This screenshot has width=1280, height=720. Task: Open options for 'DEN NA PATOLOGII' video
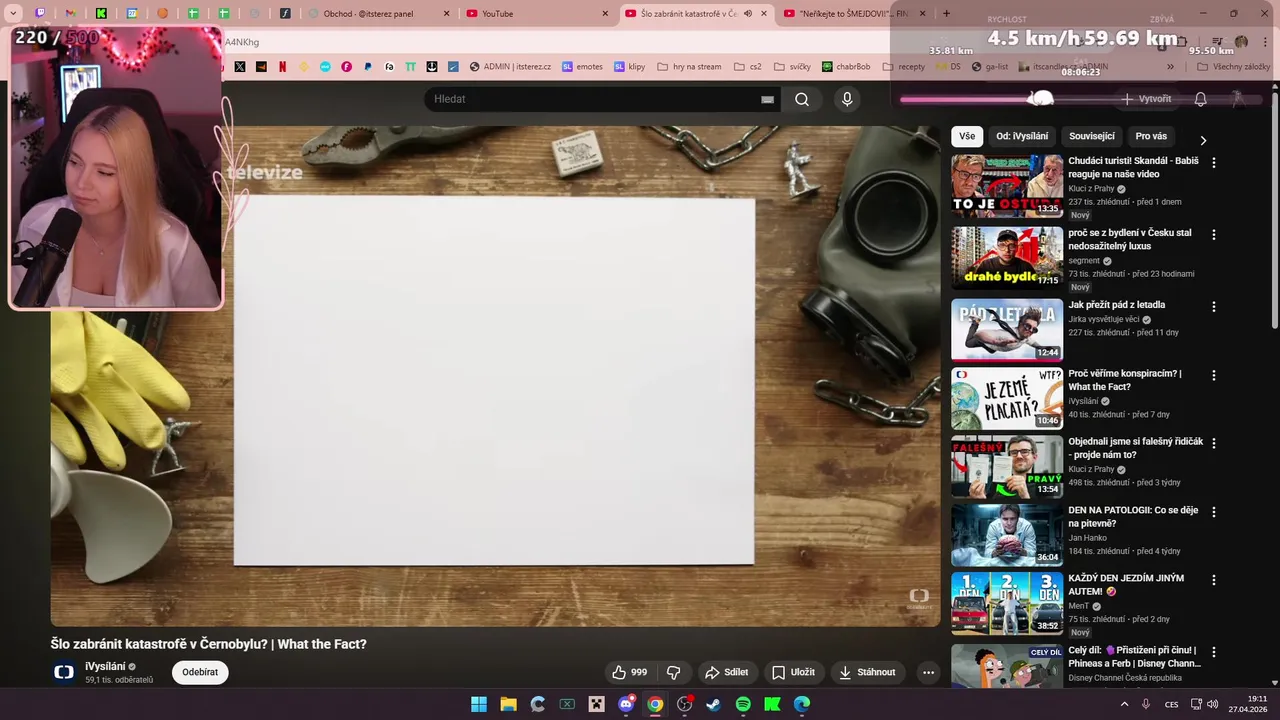(x=1214, y=512)
